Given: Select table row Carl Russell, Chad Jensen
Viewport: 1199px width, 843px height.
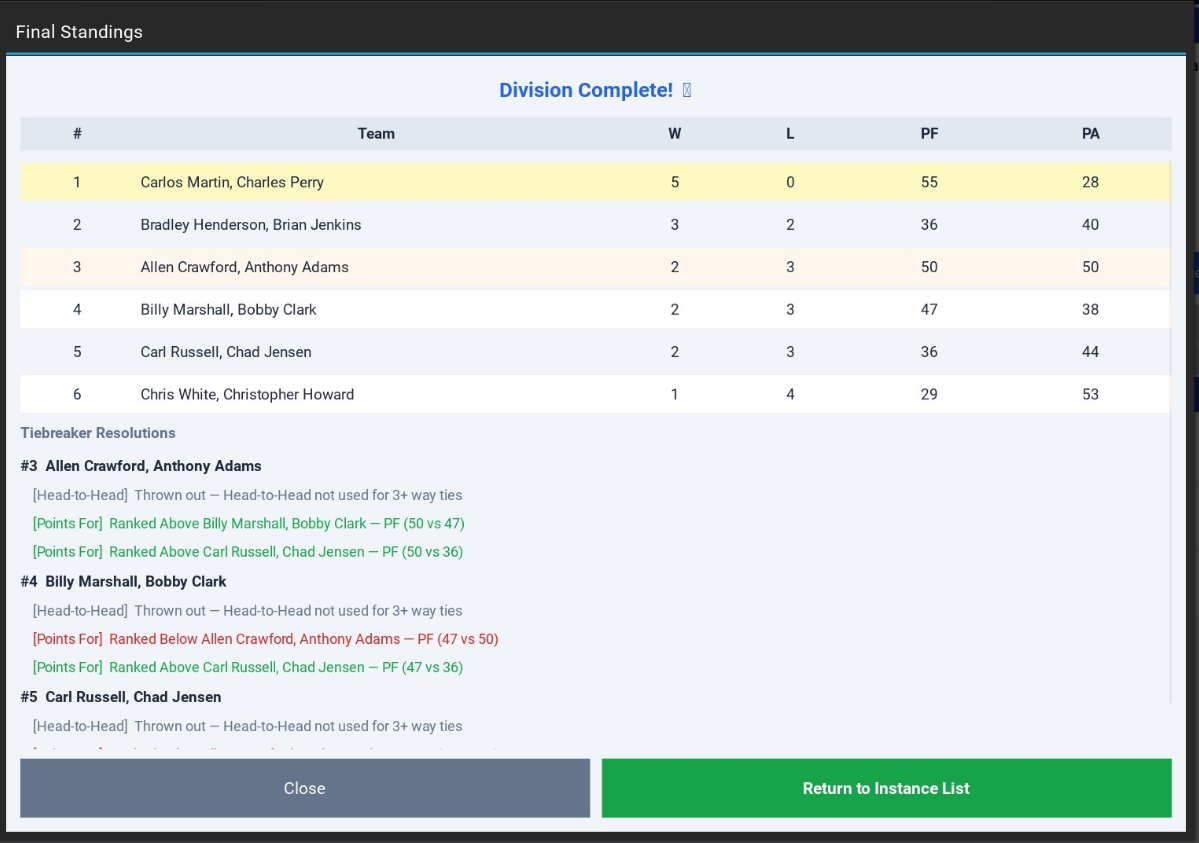Looking at the screenshot, I should (x=595, y=352).
